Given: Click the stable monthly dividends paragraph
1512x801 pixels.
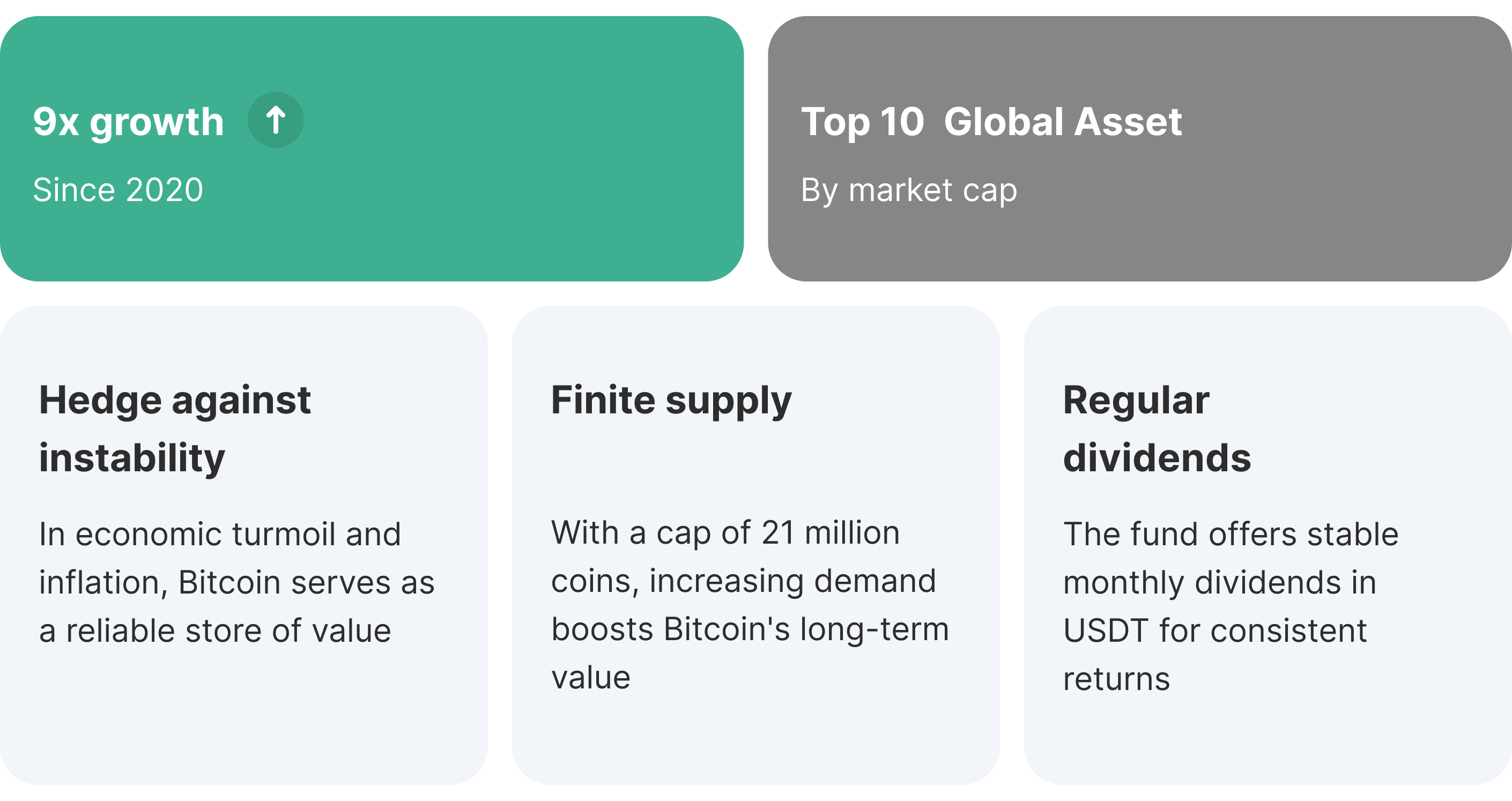Looking at the screenshot, I should [x=1231, y=606].
